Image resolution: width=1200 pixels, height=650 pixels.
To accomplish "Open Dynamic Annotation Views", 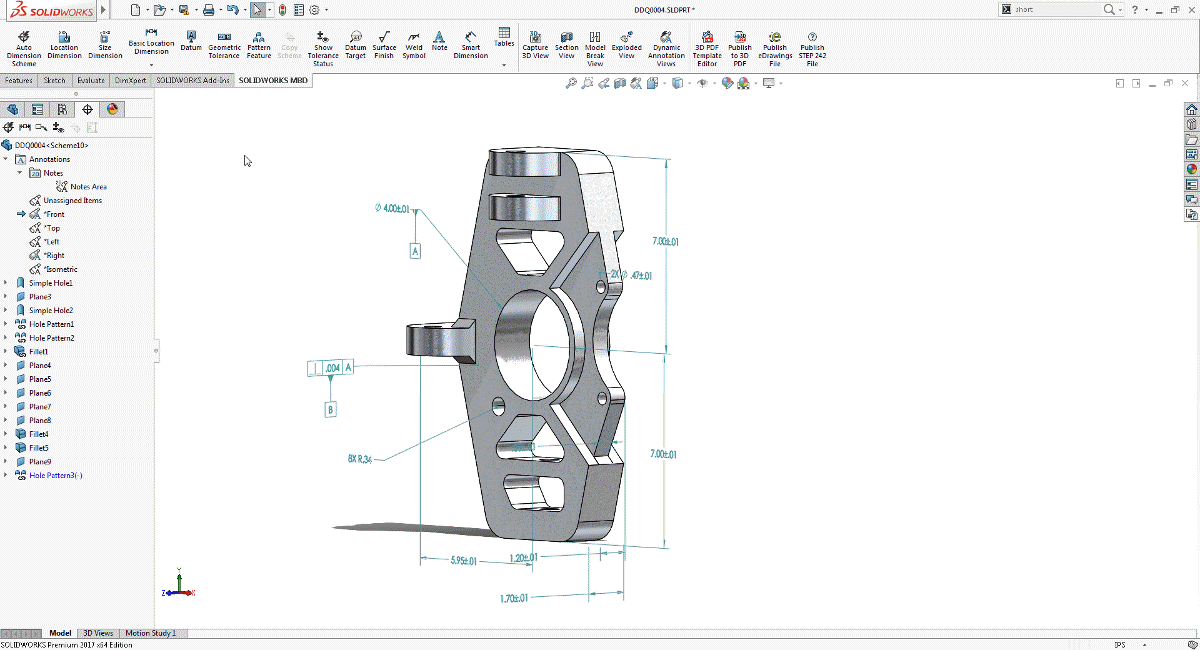I will point(667,47).
